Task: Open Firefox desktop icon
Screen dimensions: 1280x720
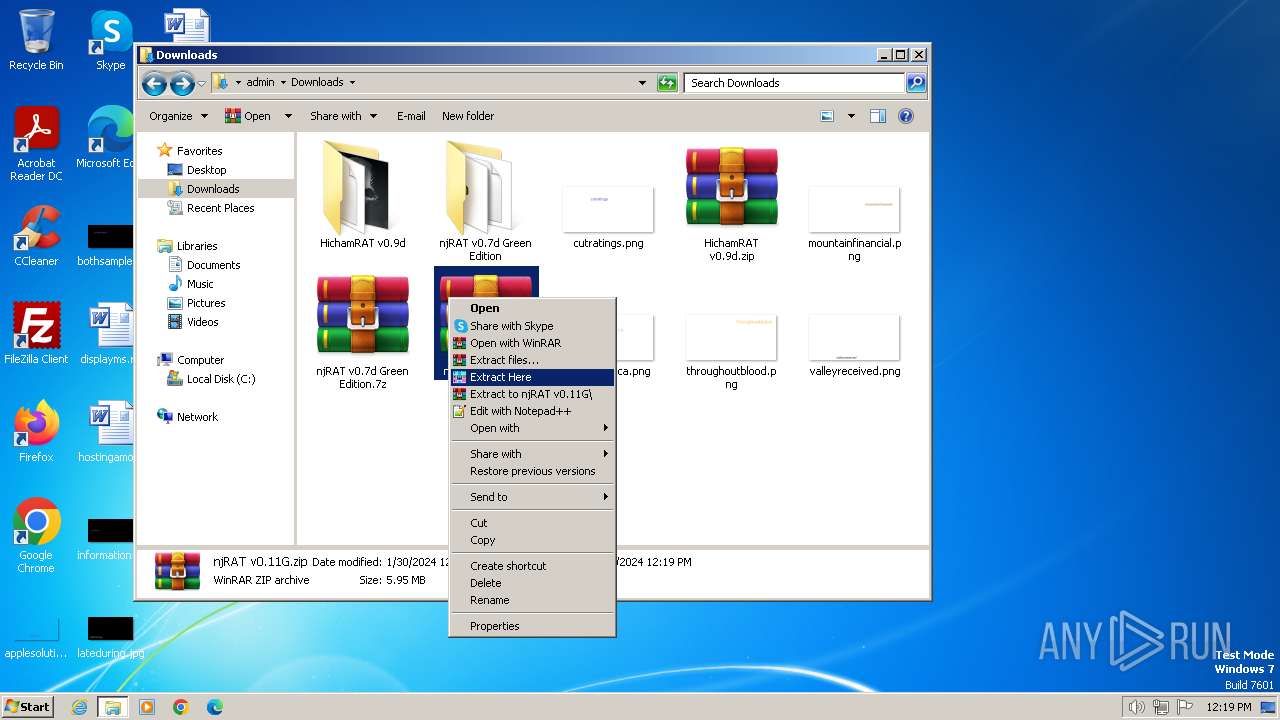Action: pyautogui.click(x=36, y=431)
